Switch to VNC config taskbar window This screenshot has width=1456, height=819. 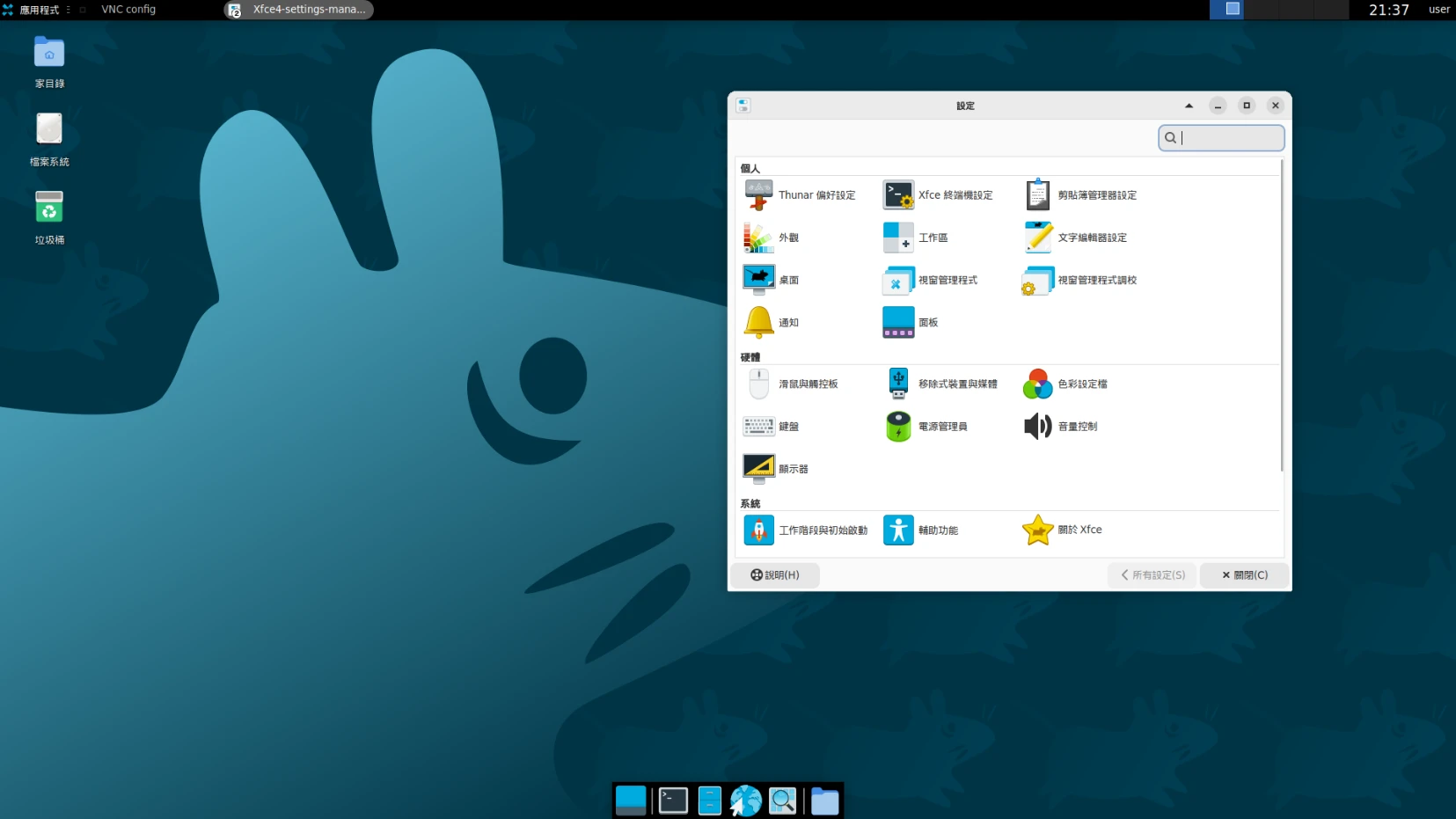pyautogui.click(x=128, y=10)
